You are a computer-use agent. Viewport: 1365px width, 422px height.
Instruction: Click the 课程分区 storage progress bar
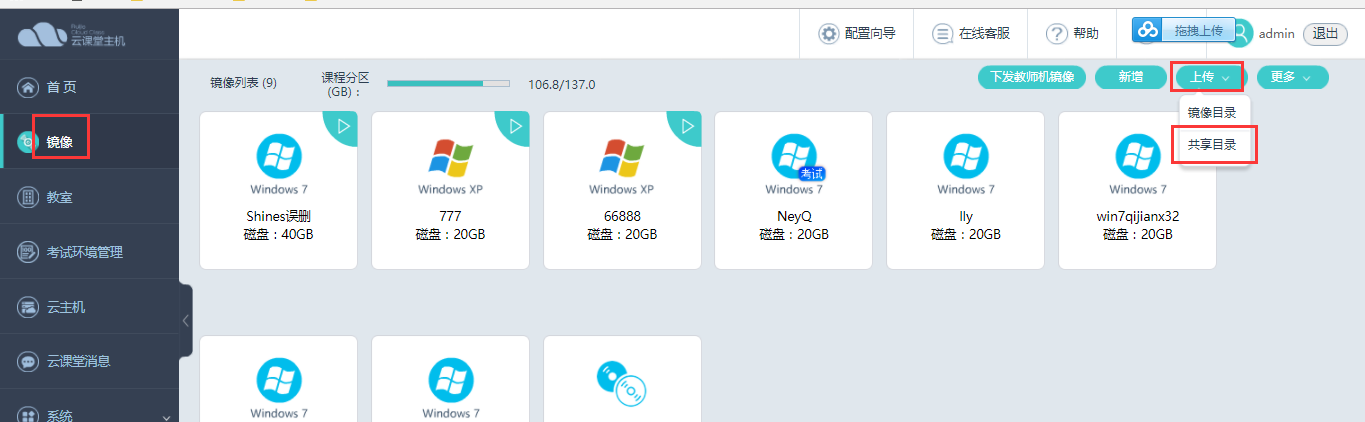[448, 84]
